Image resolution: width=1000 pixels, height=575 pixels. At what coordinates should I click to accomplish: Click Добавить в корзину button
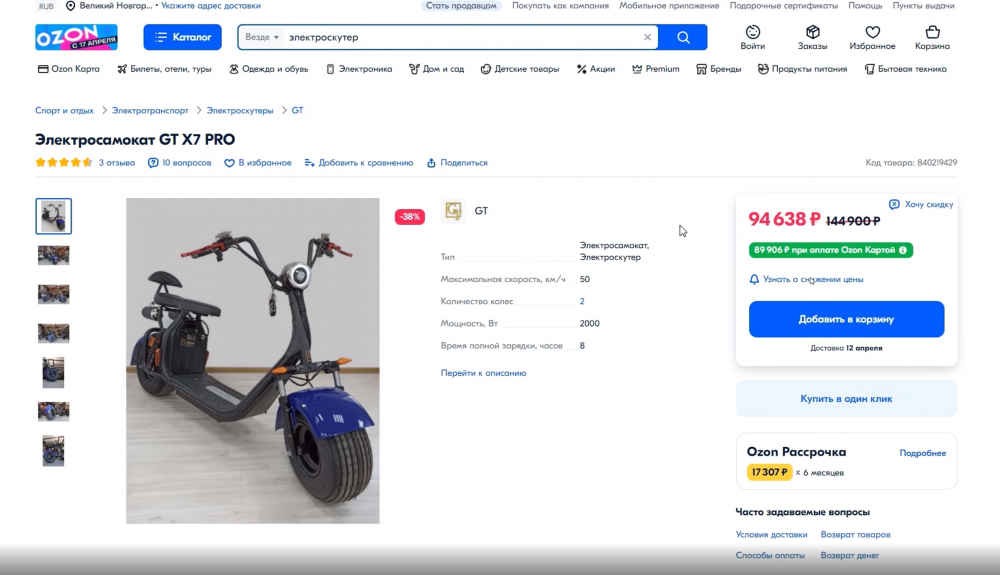tap(846, 319)
